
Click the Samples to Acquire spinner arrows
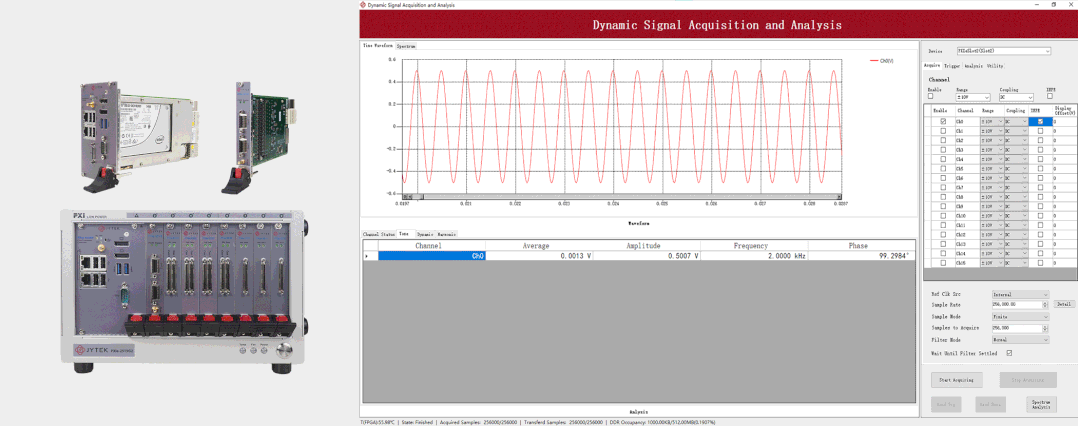1046,328
